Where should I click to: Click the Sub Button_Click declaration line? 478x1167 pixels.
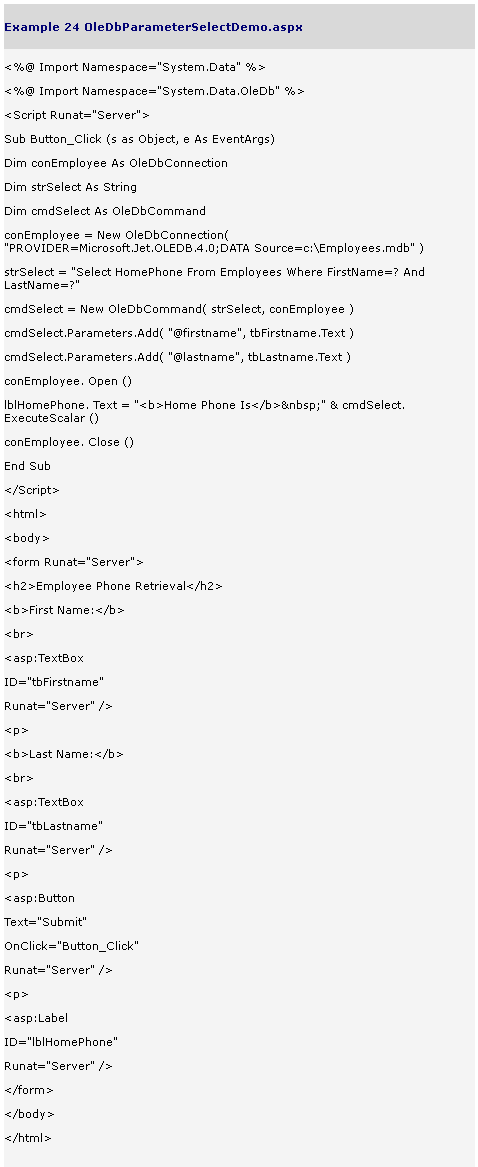[139, 139]
